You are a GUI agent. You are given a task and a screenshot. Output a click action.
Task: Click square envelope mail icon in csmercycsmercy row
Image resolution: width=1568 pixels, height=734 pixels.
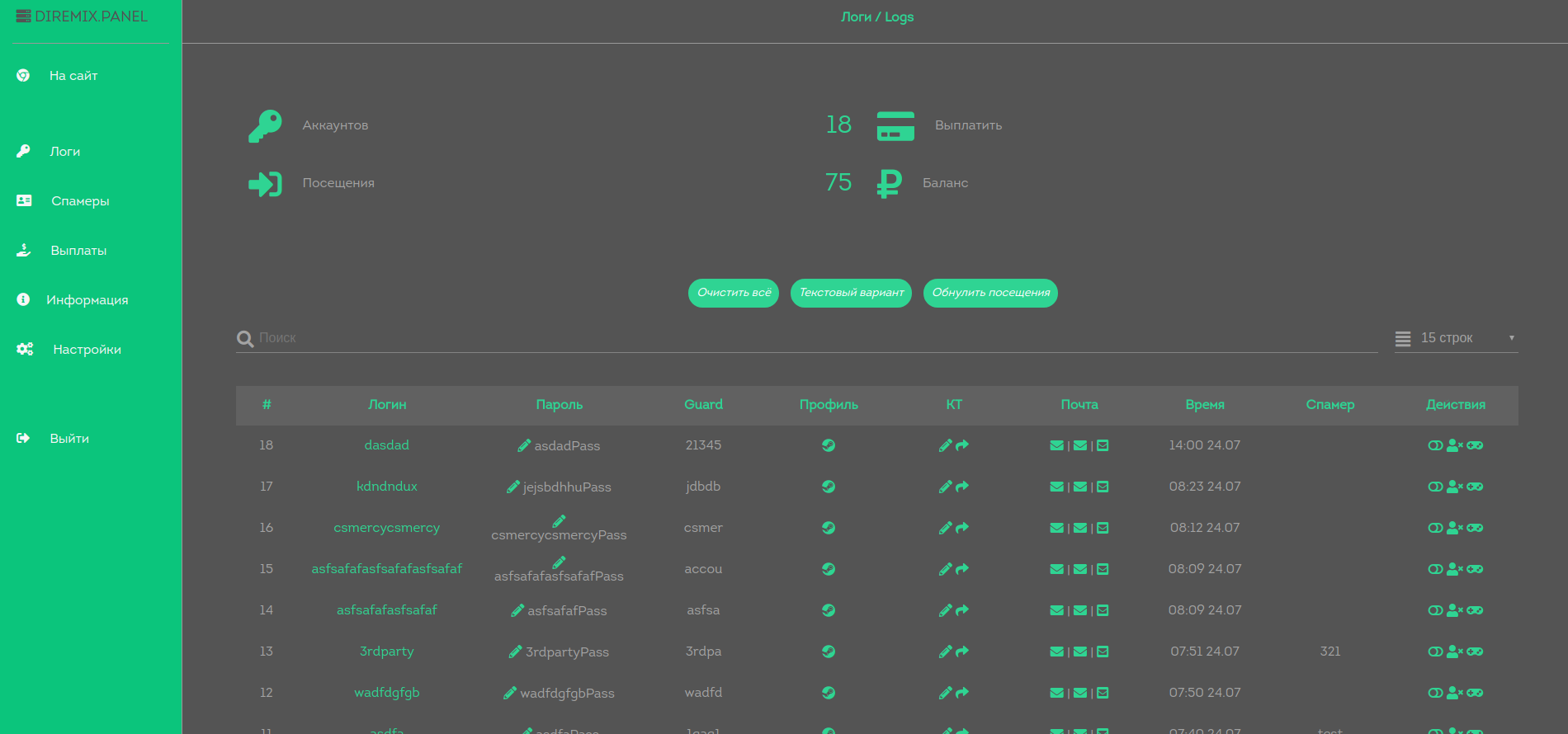click(x=1103, y=528)
